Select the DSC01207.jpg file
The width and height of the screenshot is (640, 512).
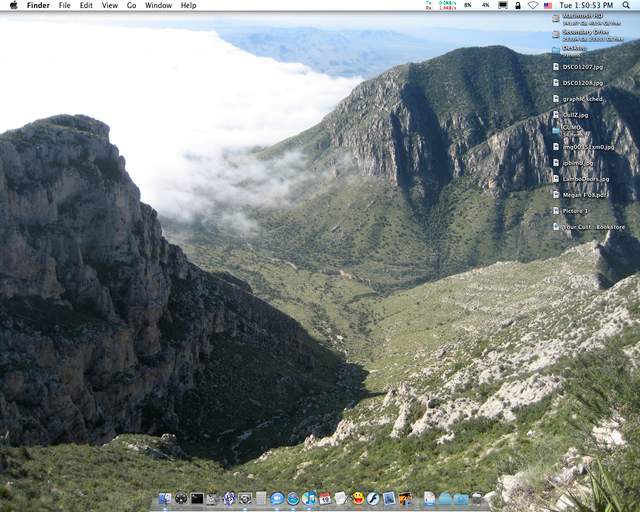[x=578, y=67]
